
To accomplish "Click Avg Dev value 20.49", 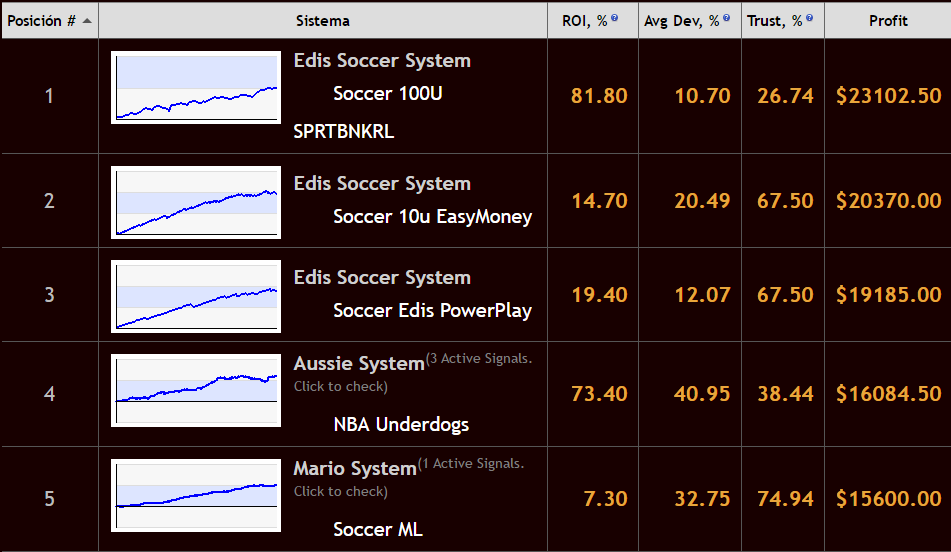I will [702, 201].
